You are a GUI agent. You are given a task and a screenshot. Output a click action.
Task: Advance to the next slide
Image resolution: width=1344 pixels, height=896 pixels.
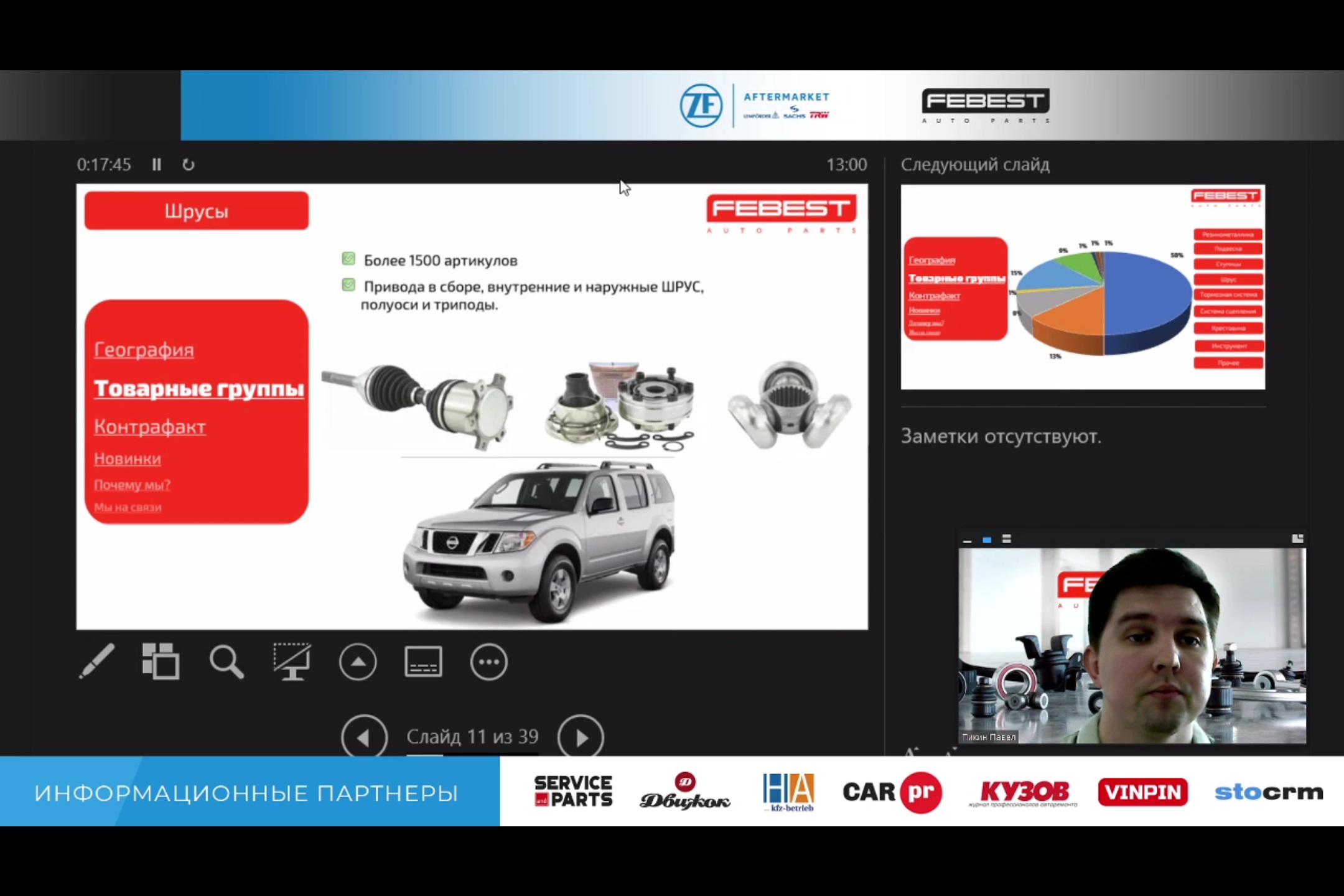tap(581, 737)
